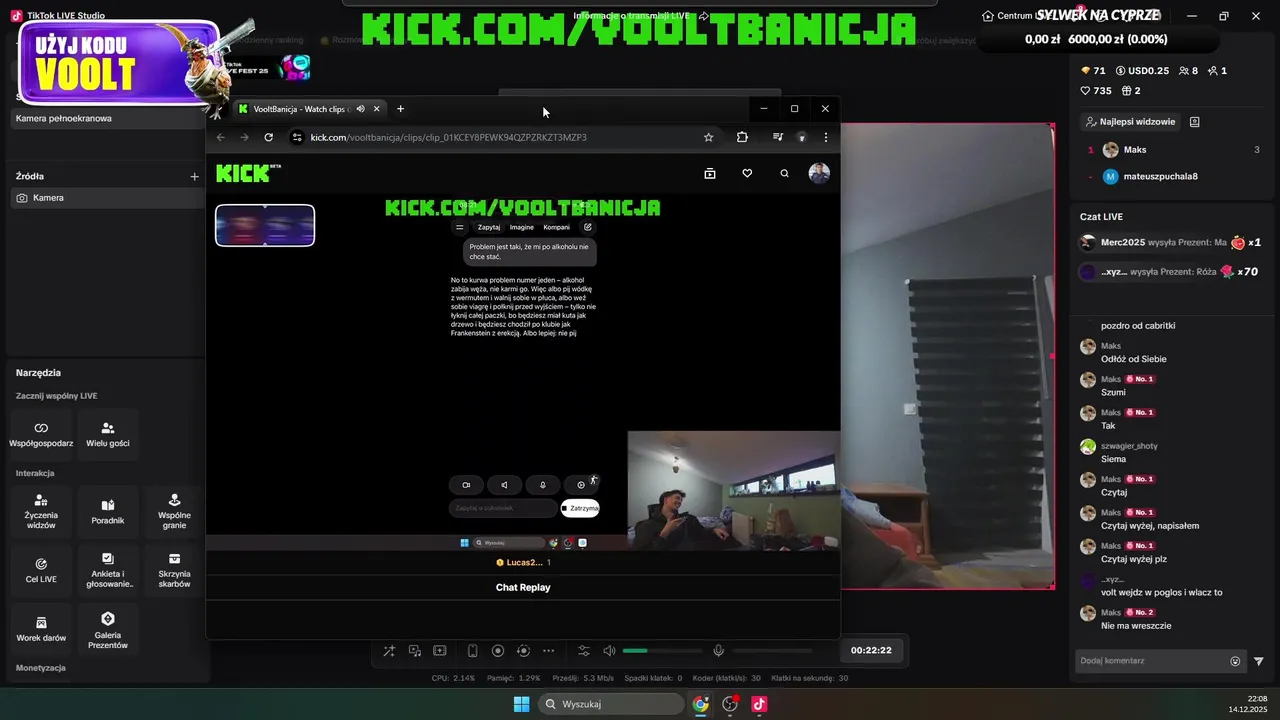Open Wielu gości tool
This screenshot has height=720, width=1280.
click(x=108, y=434)
